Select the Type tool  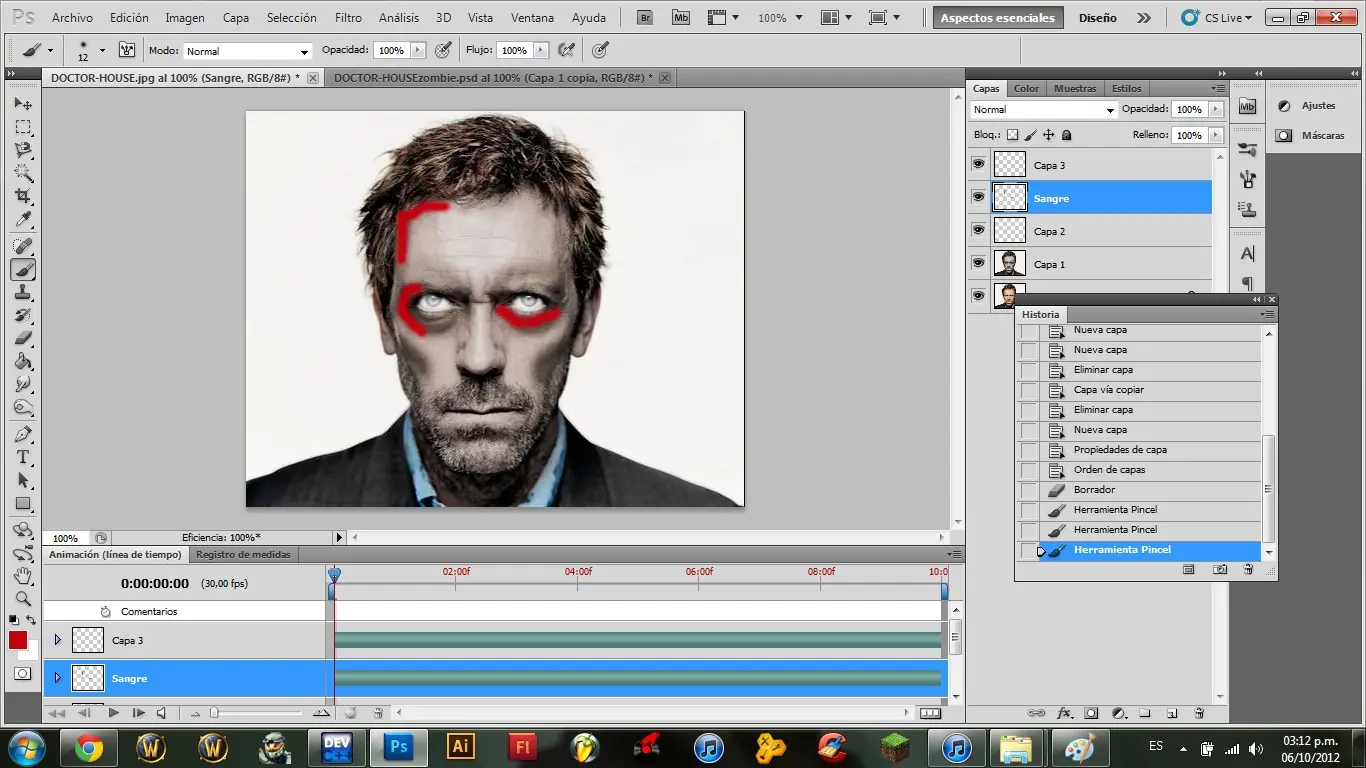coord(23,457)
